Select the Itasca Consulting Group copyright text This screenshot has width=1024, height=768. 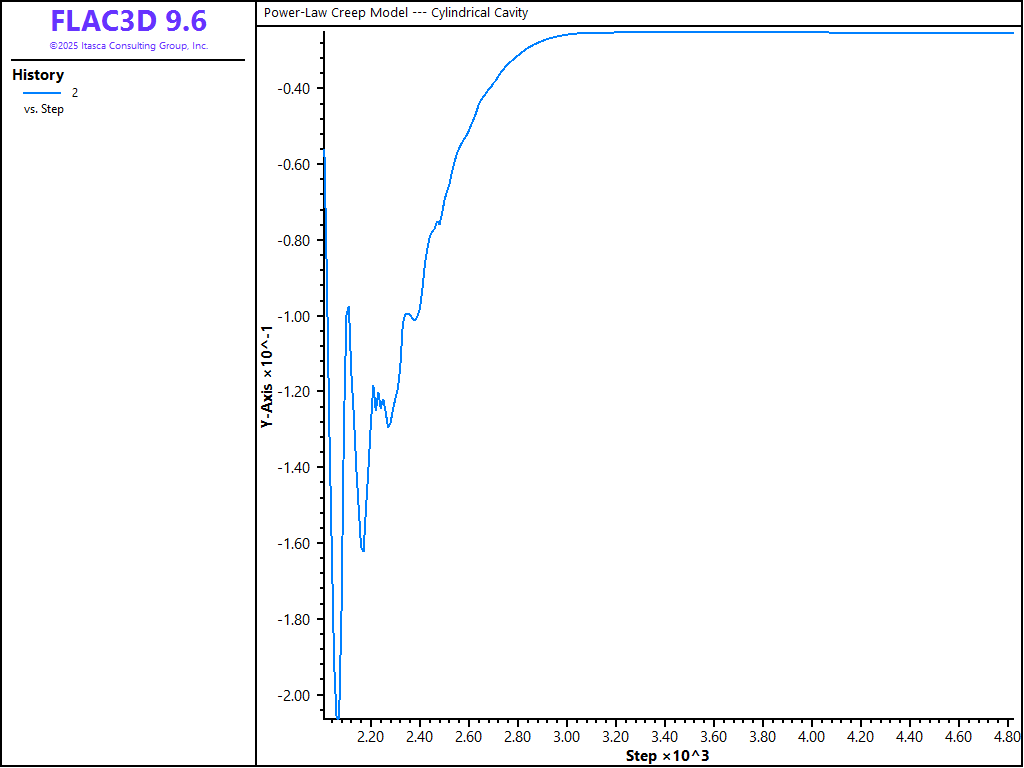tap(128, 46)
